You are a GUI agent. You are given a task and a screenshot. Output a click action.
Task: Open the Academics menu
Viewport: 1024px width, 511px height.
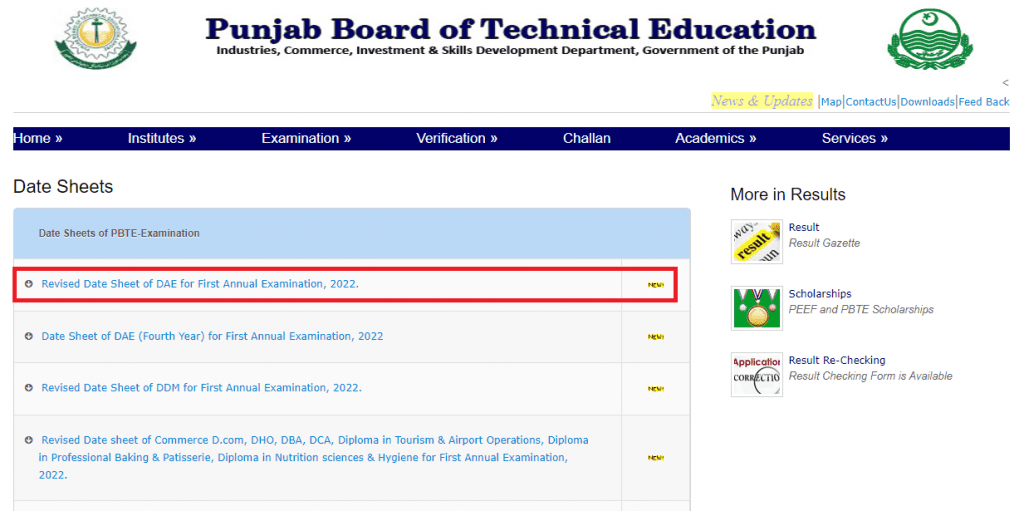(715, 138)
